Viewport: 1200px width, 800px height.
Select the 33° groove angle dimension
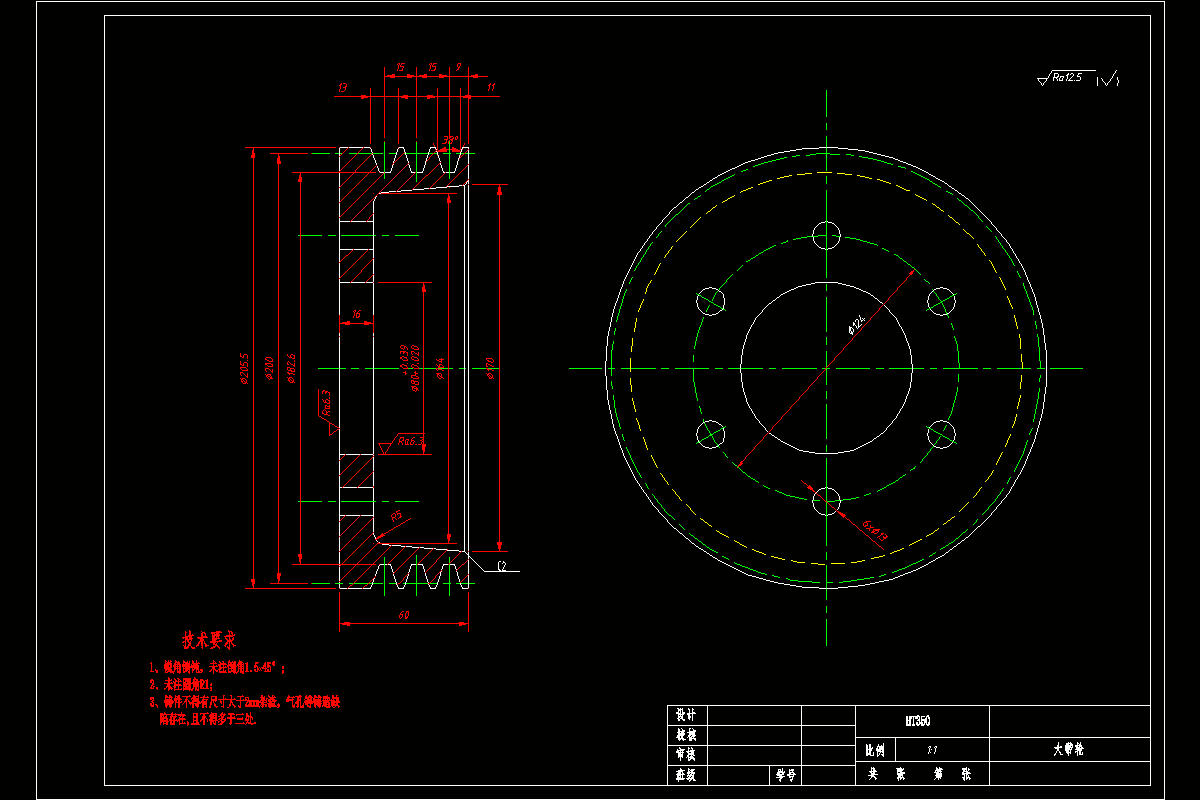point(450,140)
